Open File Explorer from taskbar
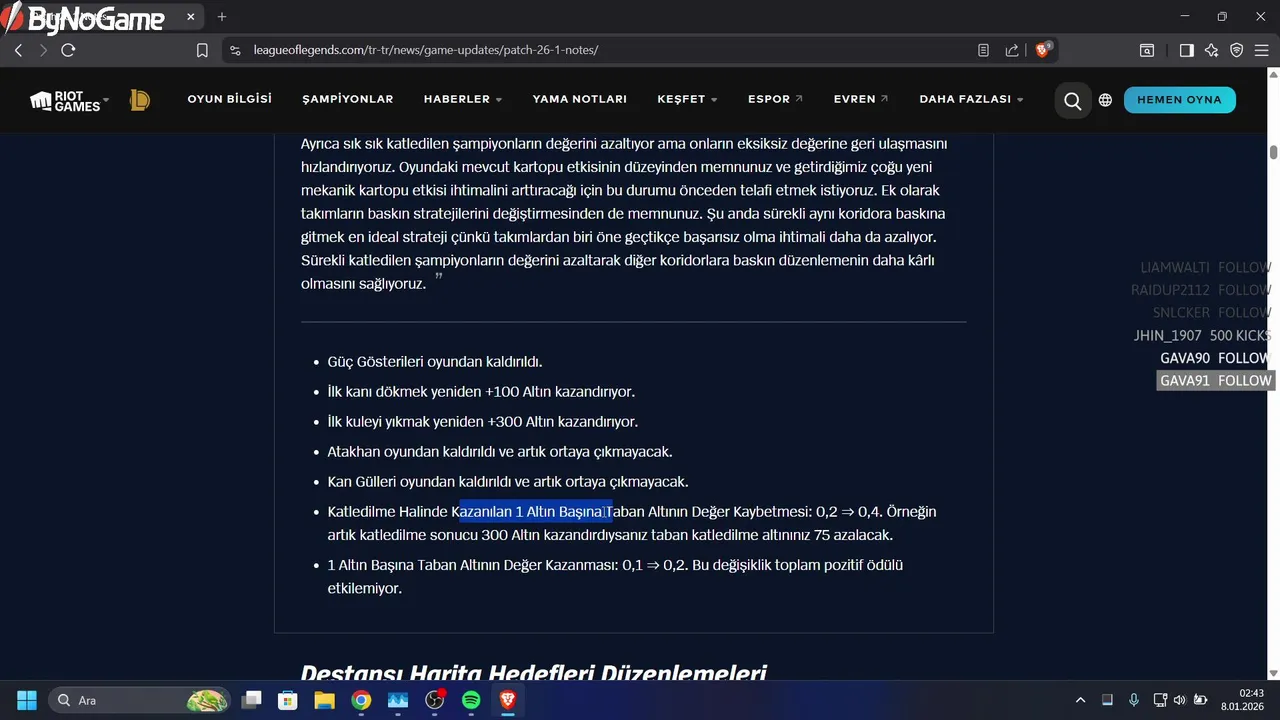Screen dimensions: 1280x720 pyautogui.click(x=325, y=700)
